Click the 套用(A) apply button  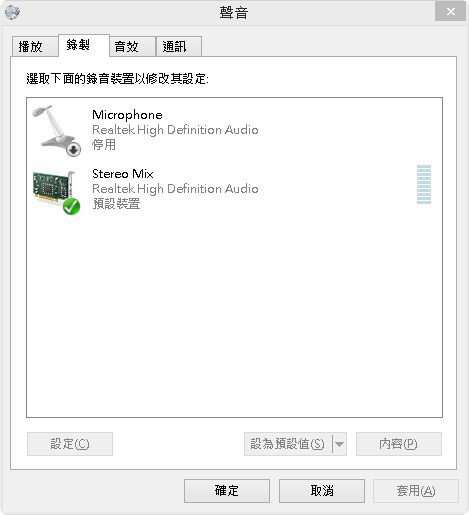[416, 491]
